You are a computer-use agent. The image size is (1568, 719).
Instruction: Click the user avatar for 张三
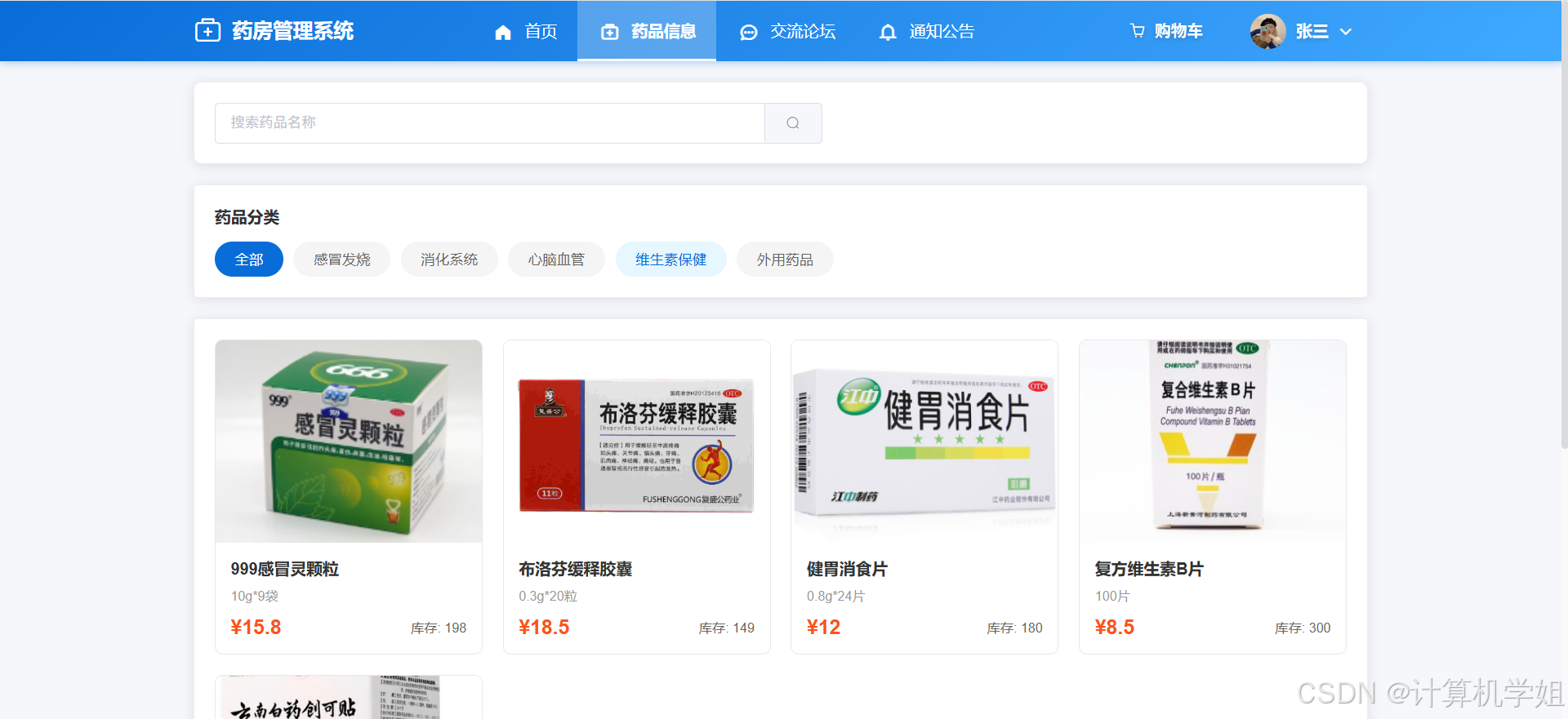tap(1268, 31)
